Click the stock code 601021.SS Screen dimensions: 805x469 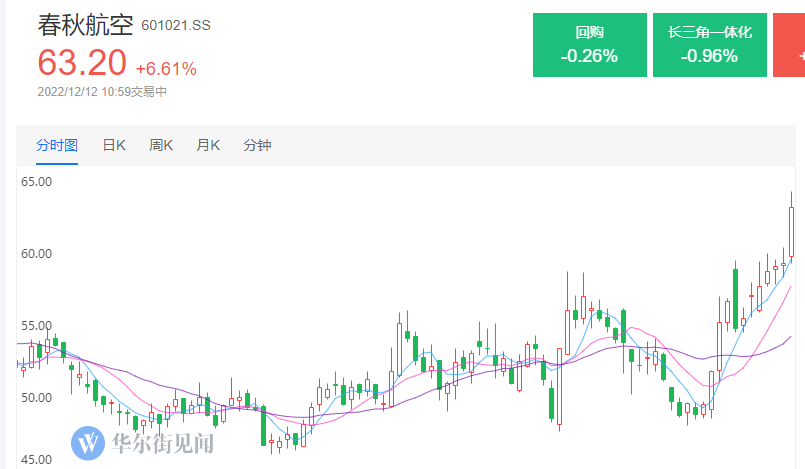click(x=176, y=26)
